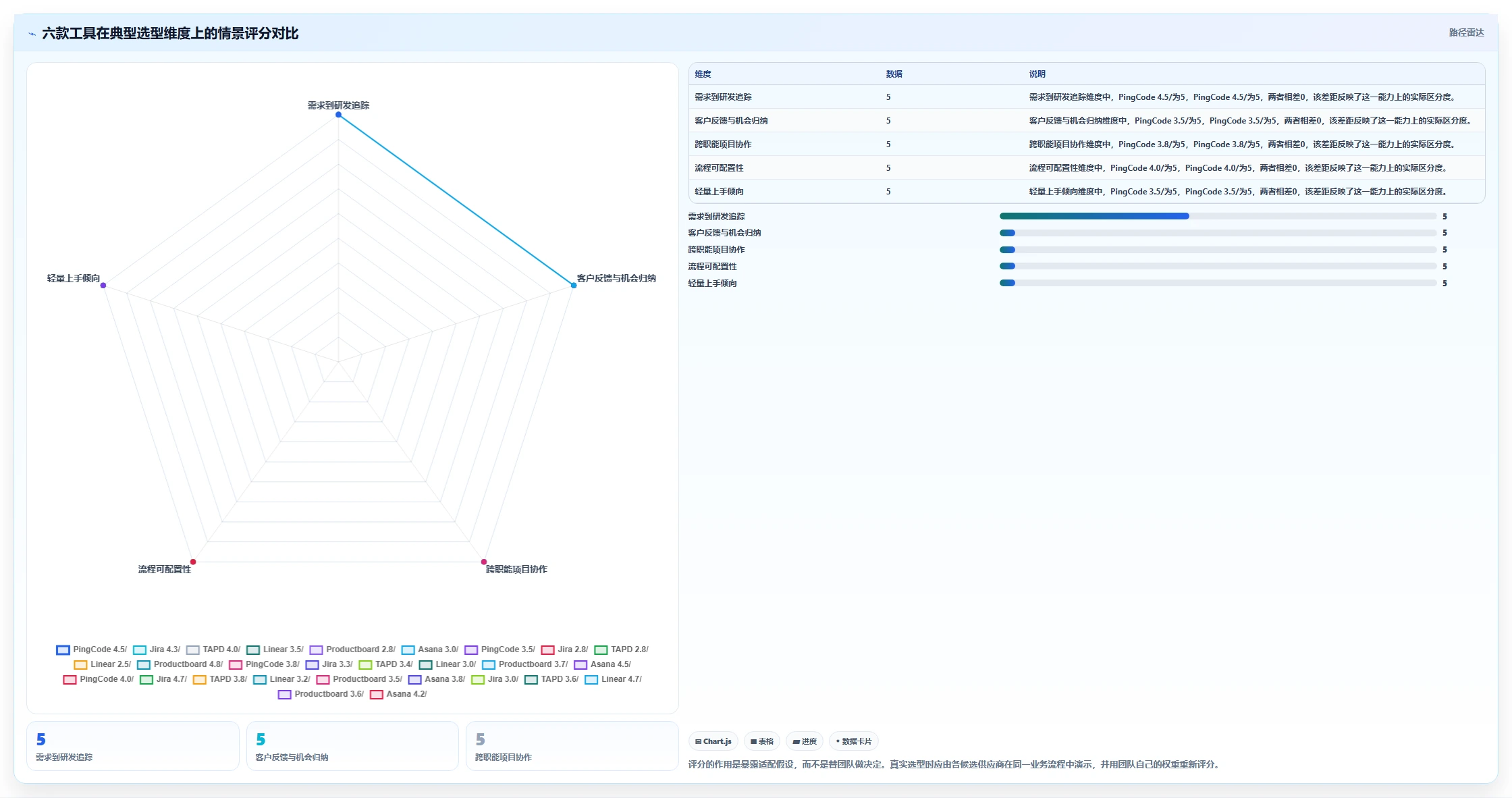Click the 轻量上手倾向 progress bar
The height and width of the screenshot is (798, 1512).
[x=1218, y=284]
